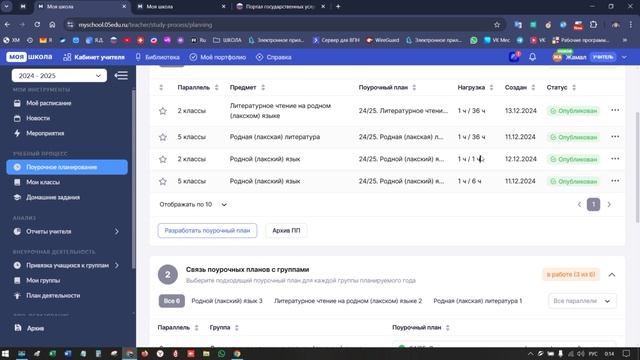This screenshot has height=360, width=640.
Task: Sort table by Создан column
Action: (x=533, y=87)
